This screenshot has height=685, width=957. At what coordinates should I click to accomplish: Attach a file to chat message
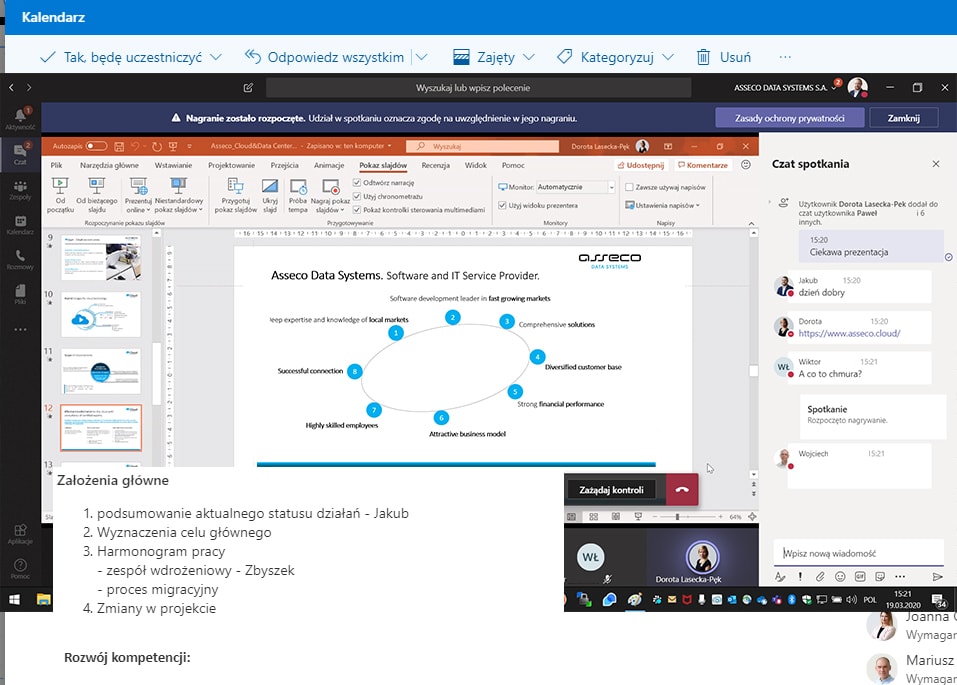[x=820, y=576]
